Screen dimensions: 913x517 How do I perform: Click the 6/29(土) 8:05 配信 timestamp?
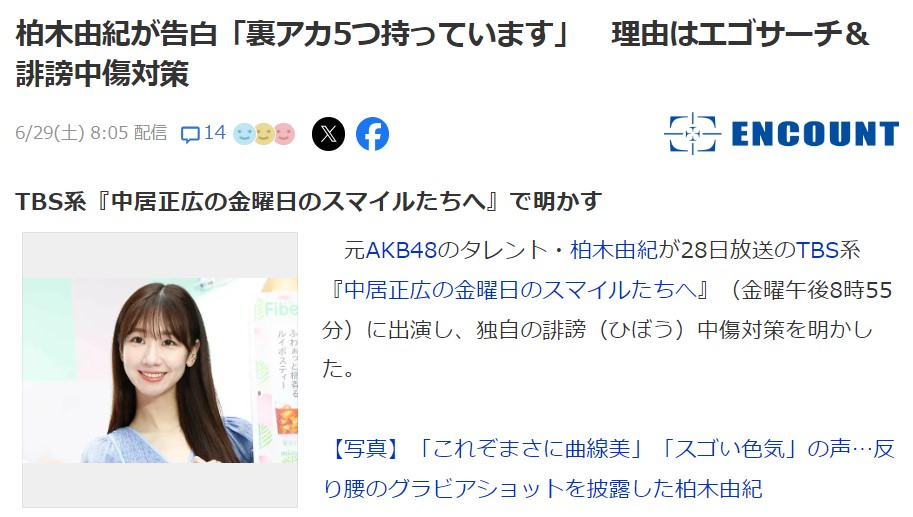pyautogui.click(x=91, y=133)
